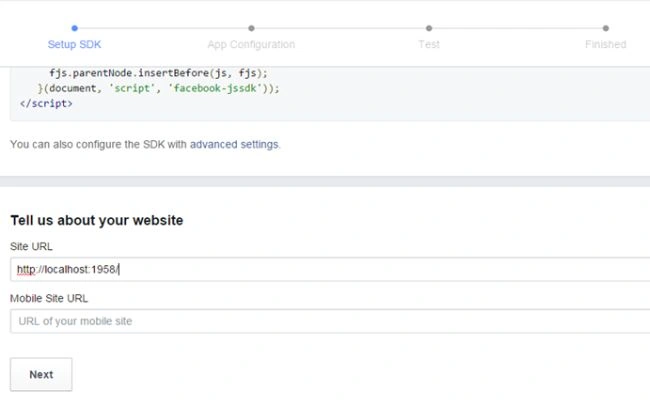Click the 'Tell us about your website' heading
The width and height of the screenshot is (650, 405).
coord(97,220)
